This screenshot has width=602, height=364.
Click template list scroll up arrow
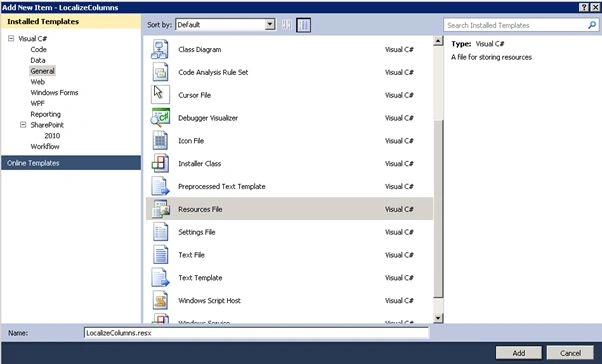coord(438,41)
